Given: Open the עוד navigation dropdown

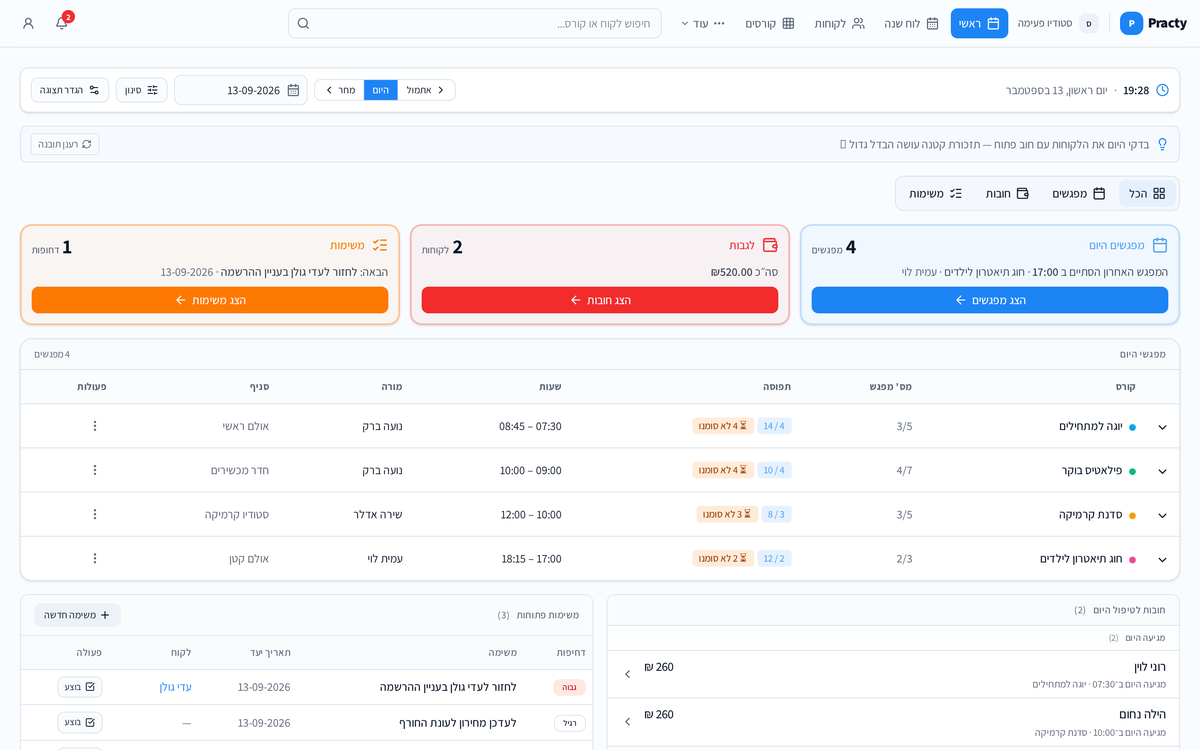Looking at the screenshot, I should point(703,23).
